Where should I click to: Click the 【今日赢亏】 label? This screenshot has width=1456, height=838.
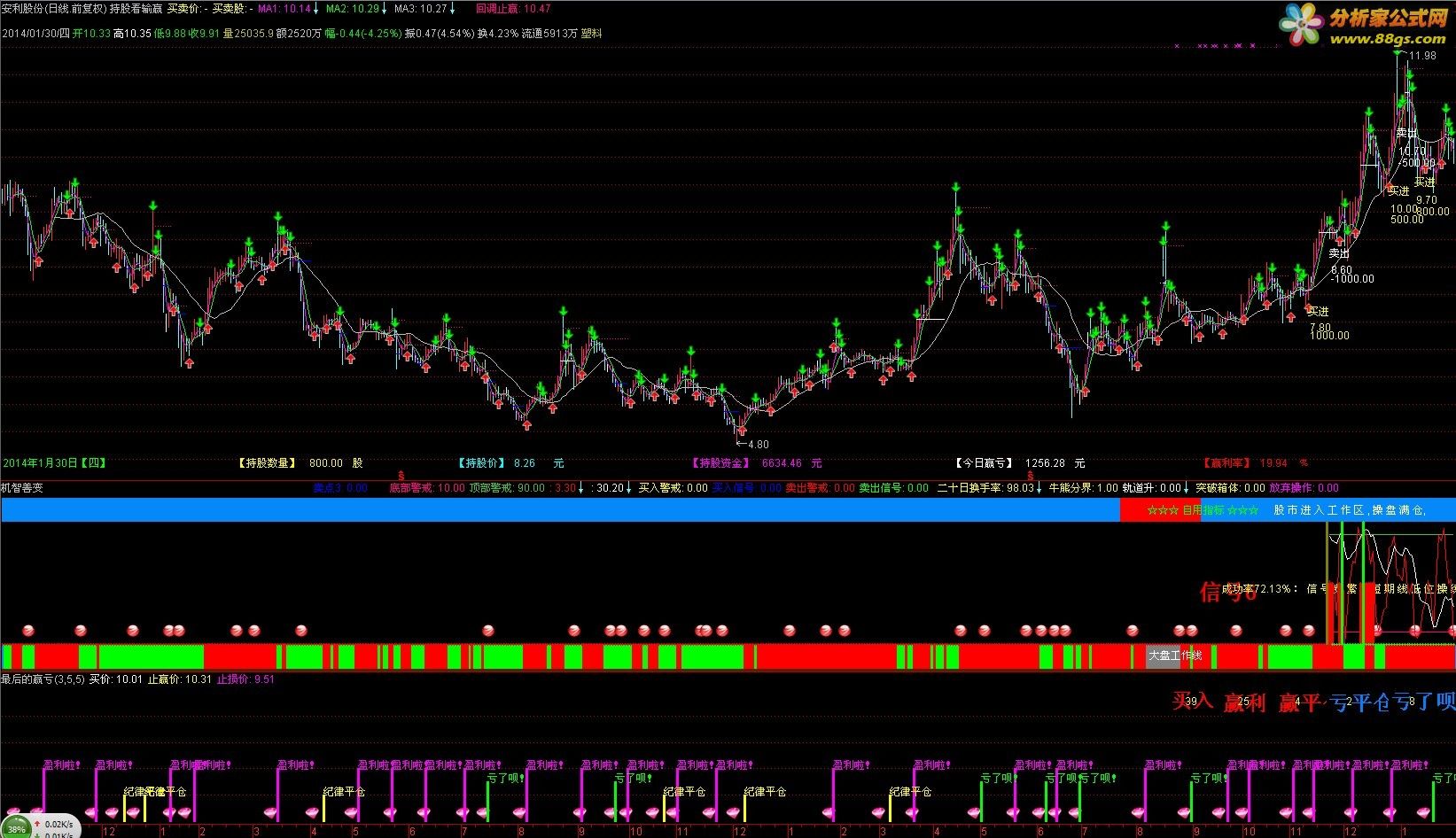[x=985, y=463]
